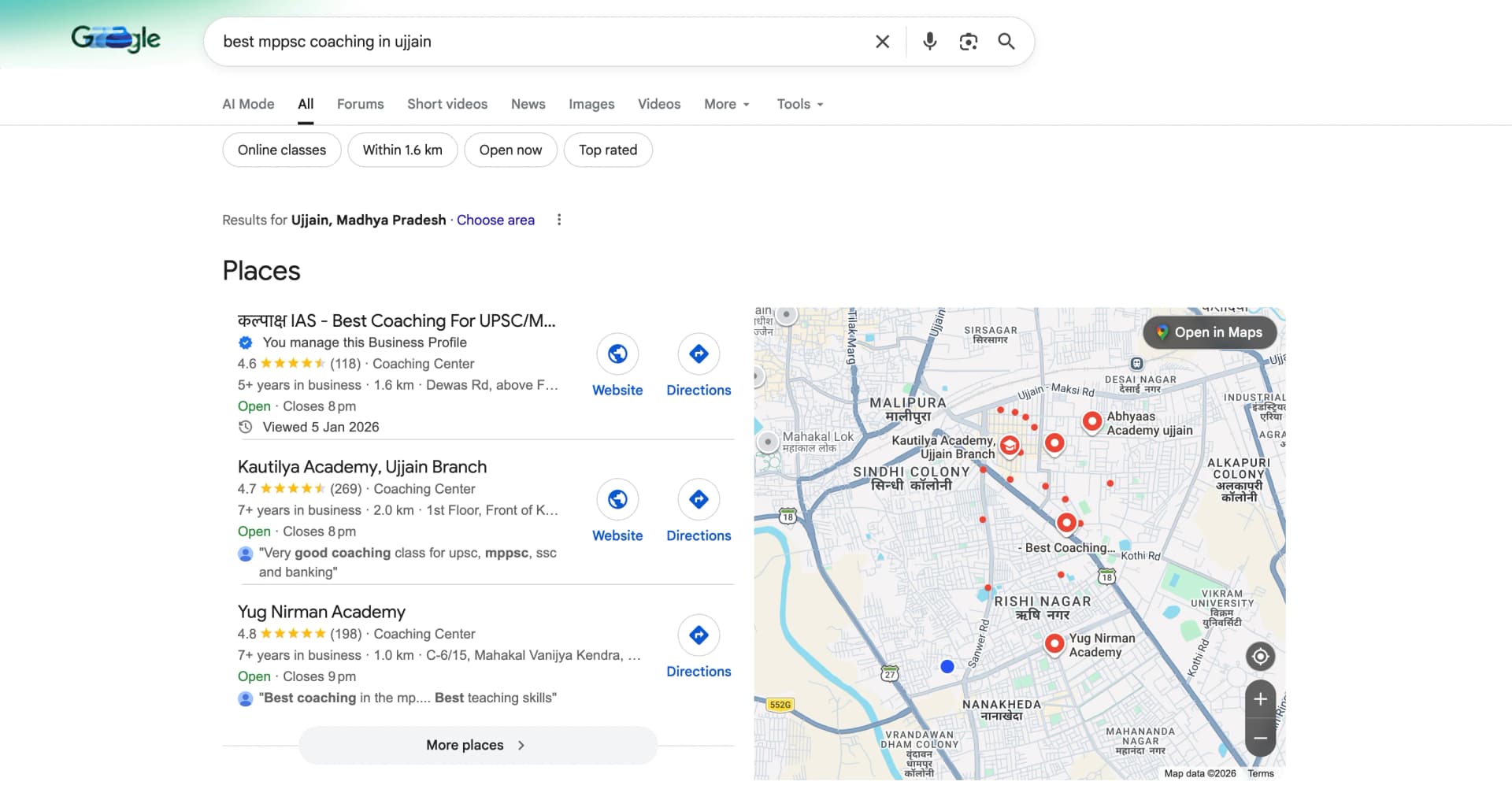Zoom out the map with minus button
Screen dimensions: 1512x800
click(1260, 738)
